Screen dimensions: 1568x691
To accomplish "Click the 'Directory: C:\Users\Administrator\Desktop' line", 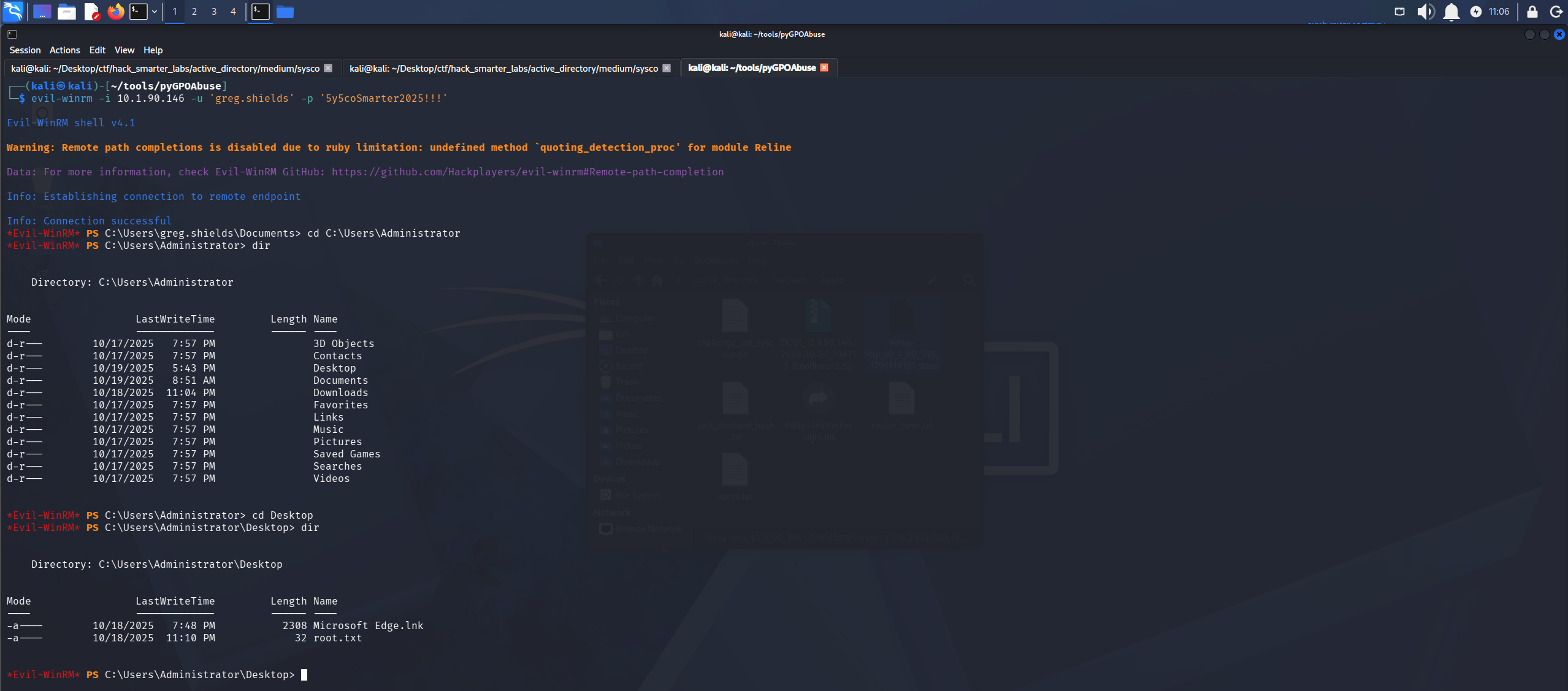I will pos(157,564).
